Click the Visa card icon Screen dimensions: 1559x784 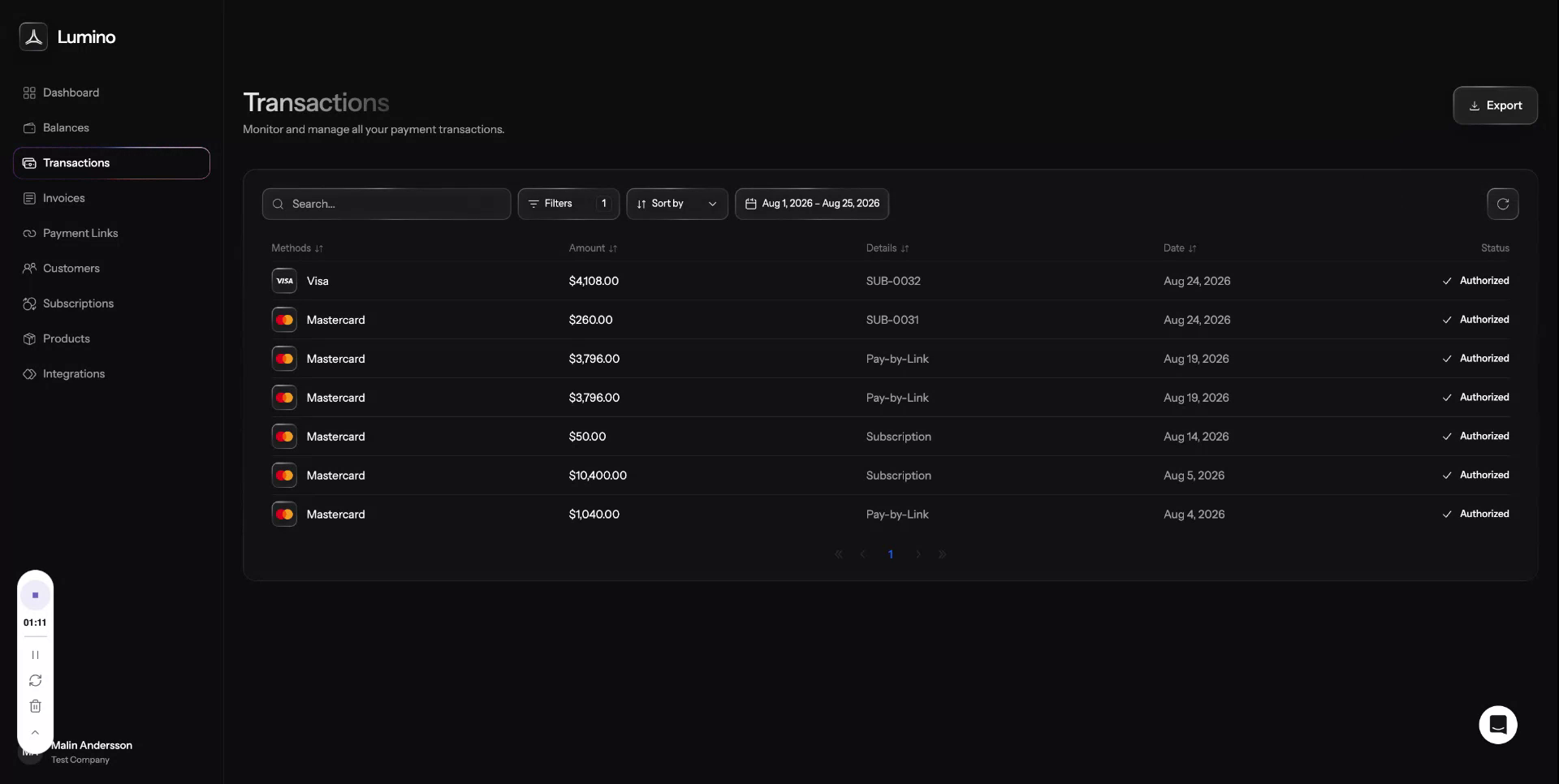click(284, 281)
